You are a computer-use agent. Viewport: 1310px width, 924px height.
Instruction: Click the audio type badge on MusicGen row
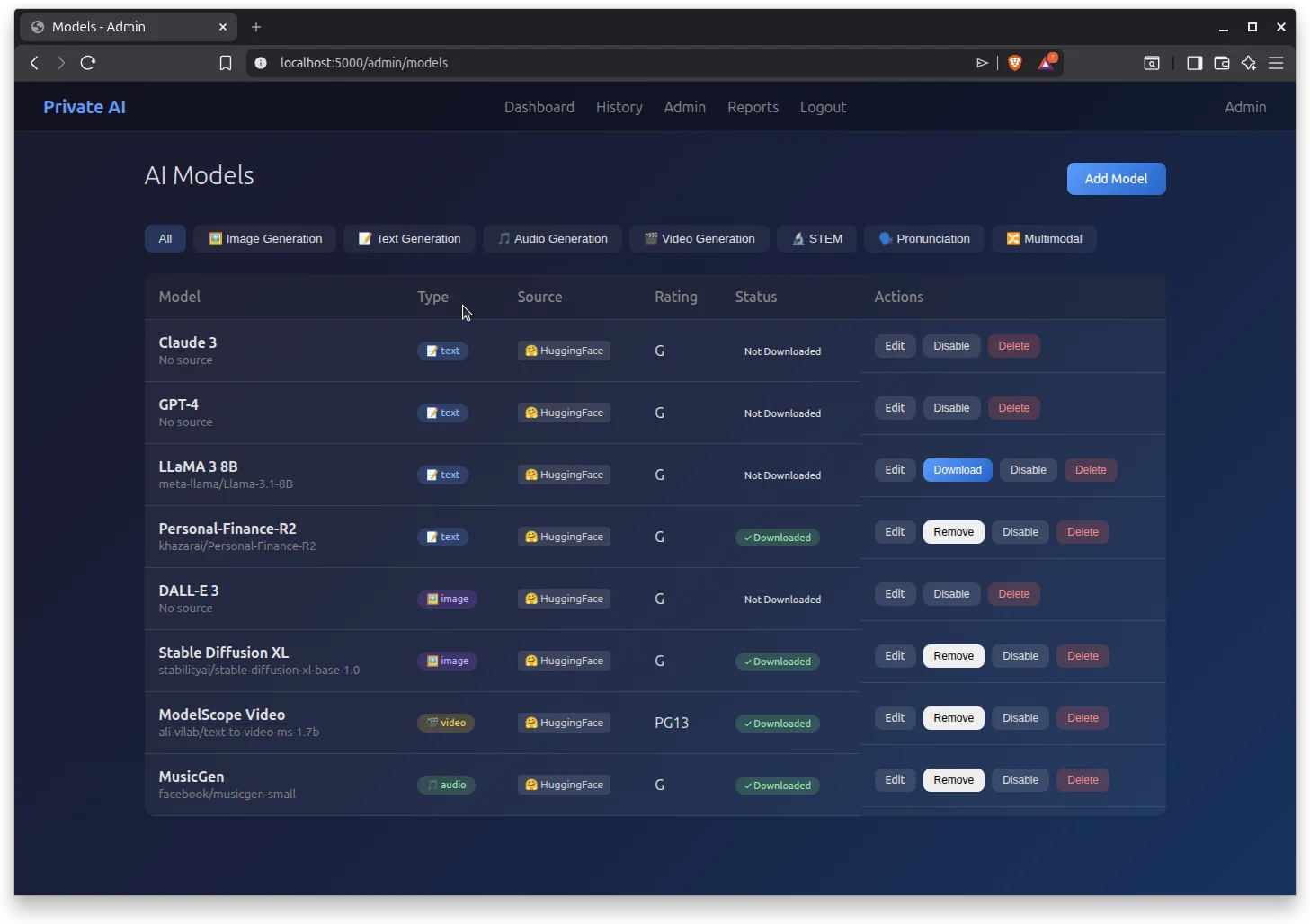click(x=447, y=785)
